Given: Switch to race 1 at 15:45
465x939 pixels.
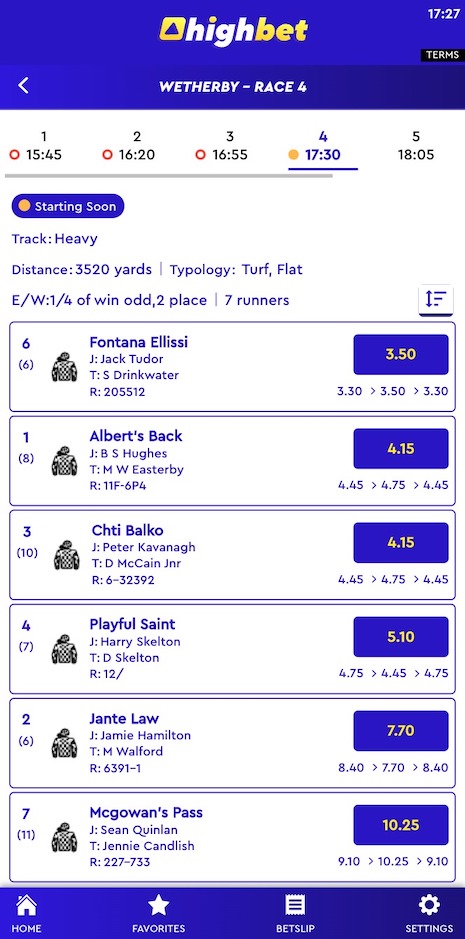Looking at the screenshot, I should pyautogui.click(x=36, y=146).
